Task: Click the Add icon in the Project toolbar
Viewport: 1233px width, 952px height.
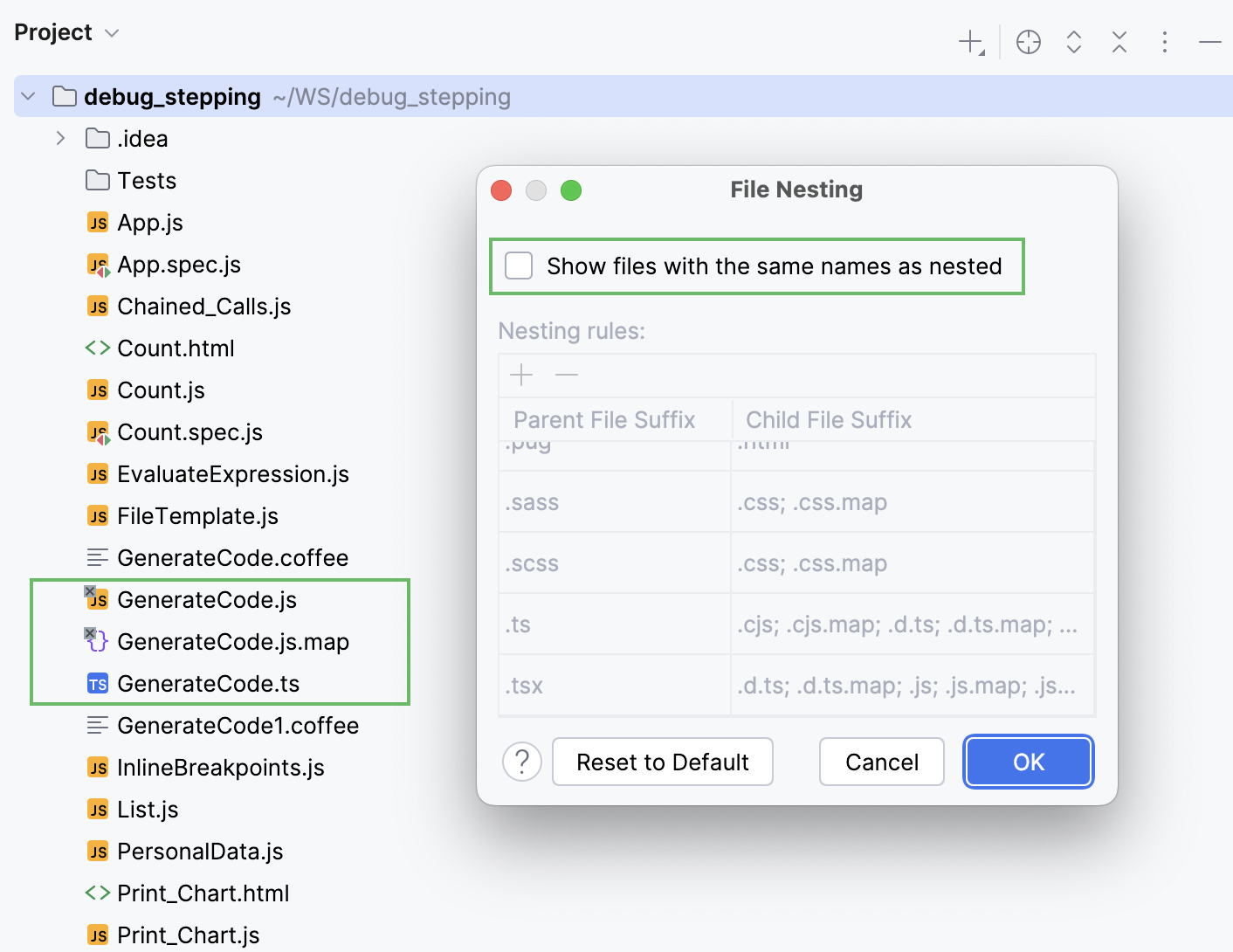Action: pos(972,42)
